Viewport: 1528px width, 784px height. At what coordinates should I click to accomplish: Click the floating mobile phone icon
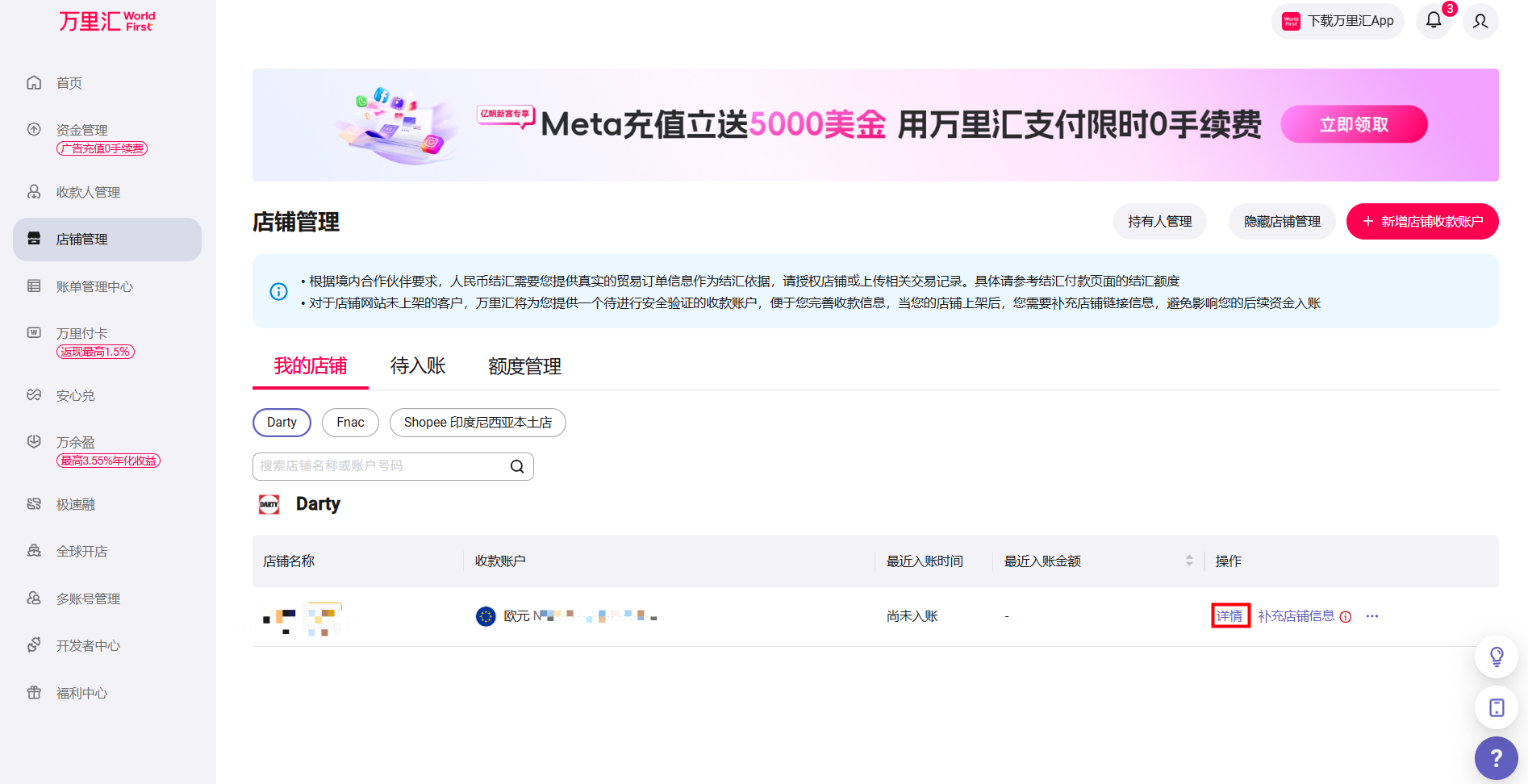[1497, 707]
